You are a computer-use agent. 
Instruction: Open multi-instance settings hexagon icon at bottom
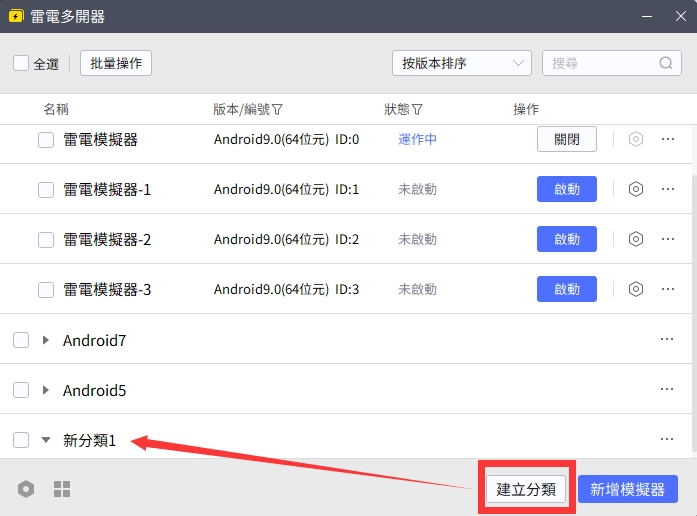click(x=26, y=489)
